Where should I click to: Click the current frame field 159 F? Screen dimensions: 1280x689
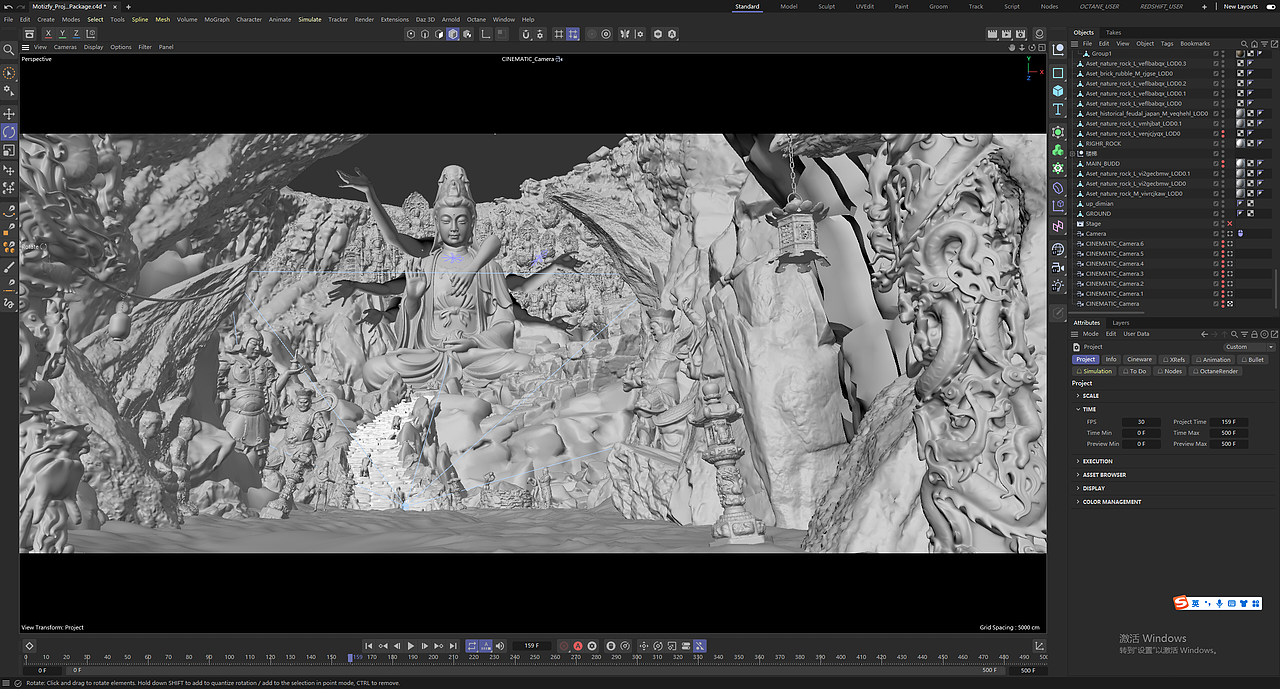click(x=531, y=646)
